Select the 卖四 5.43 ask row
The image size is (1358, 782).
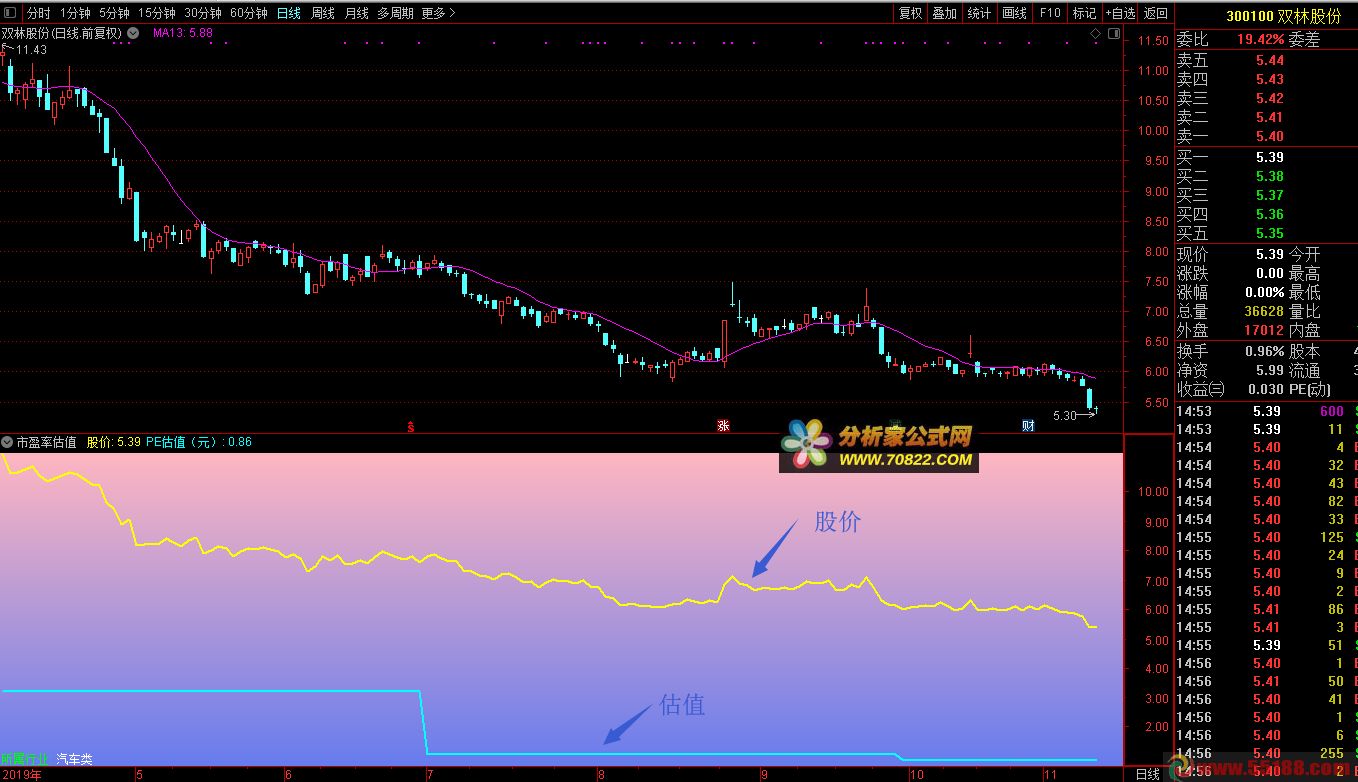click(x=1266, y=79)
